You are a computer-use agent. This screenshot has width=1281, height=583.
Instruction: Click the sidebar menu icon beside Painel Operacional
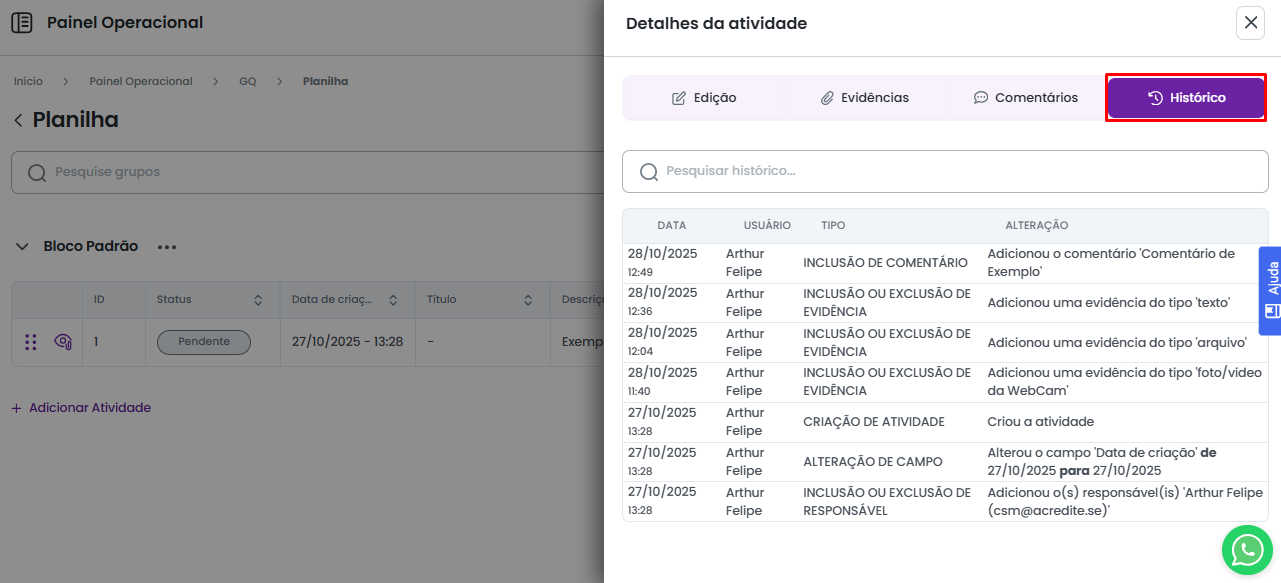pyautogui.click(x=21, y=23)
